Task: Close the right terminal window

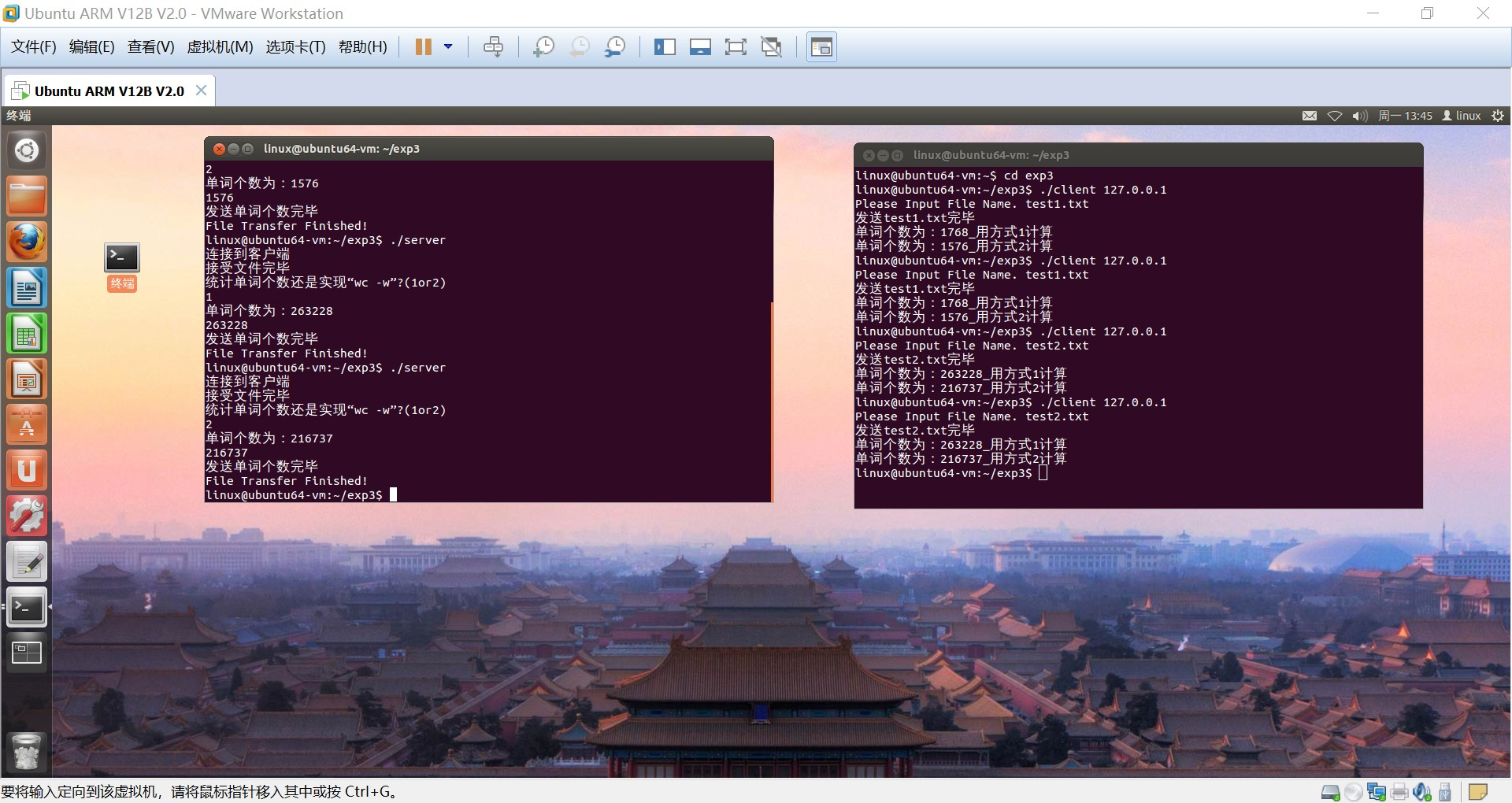Action: pyautogui.click(x=869, y=155)
